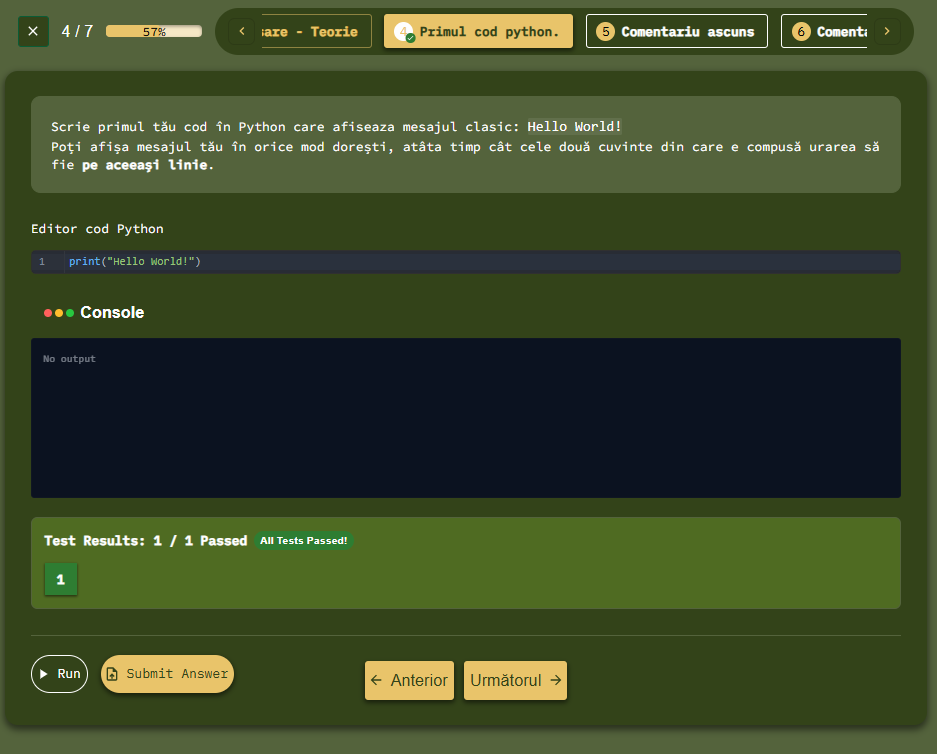
Task: Submit Answer button click
Action: [167, 674]
